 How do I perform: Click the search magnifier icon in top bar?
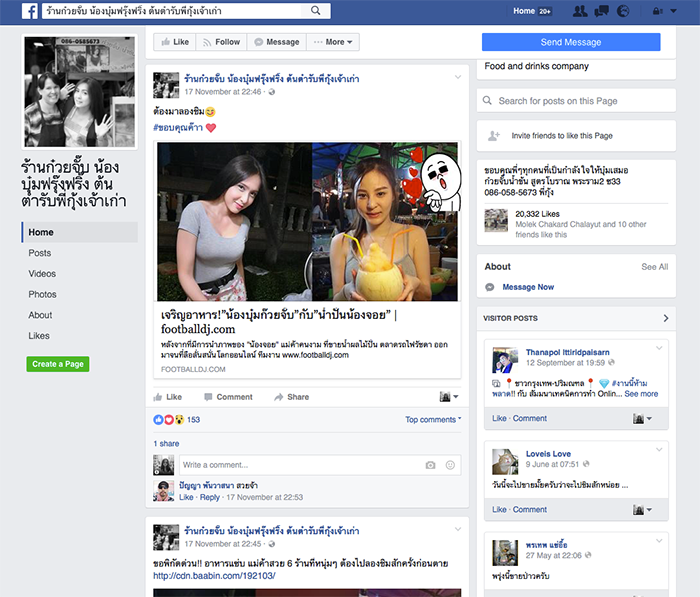[x=315, y=11]
